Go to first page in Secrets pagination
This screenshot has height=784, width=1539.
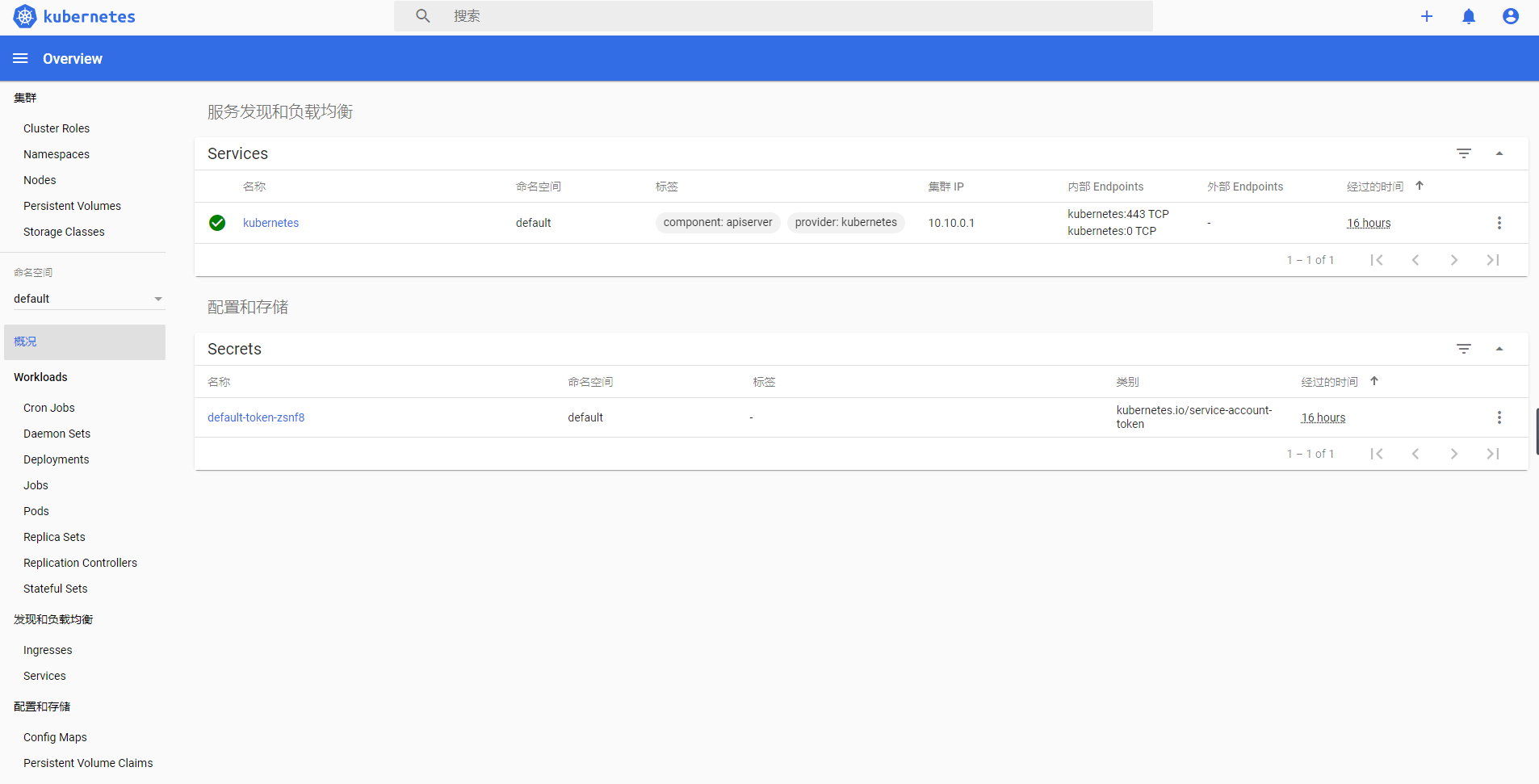point(1377,454)
